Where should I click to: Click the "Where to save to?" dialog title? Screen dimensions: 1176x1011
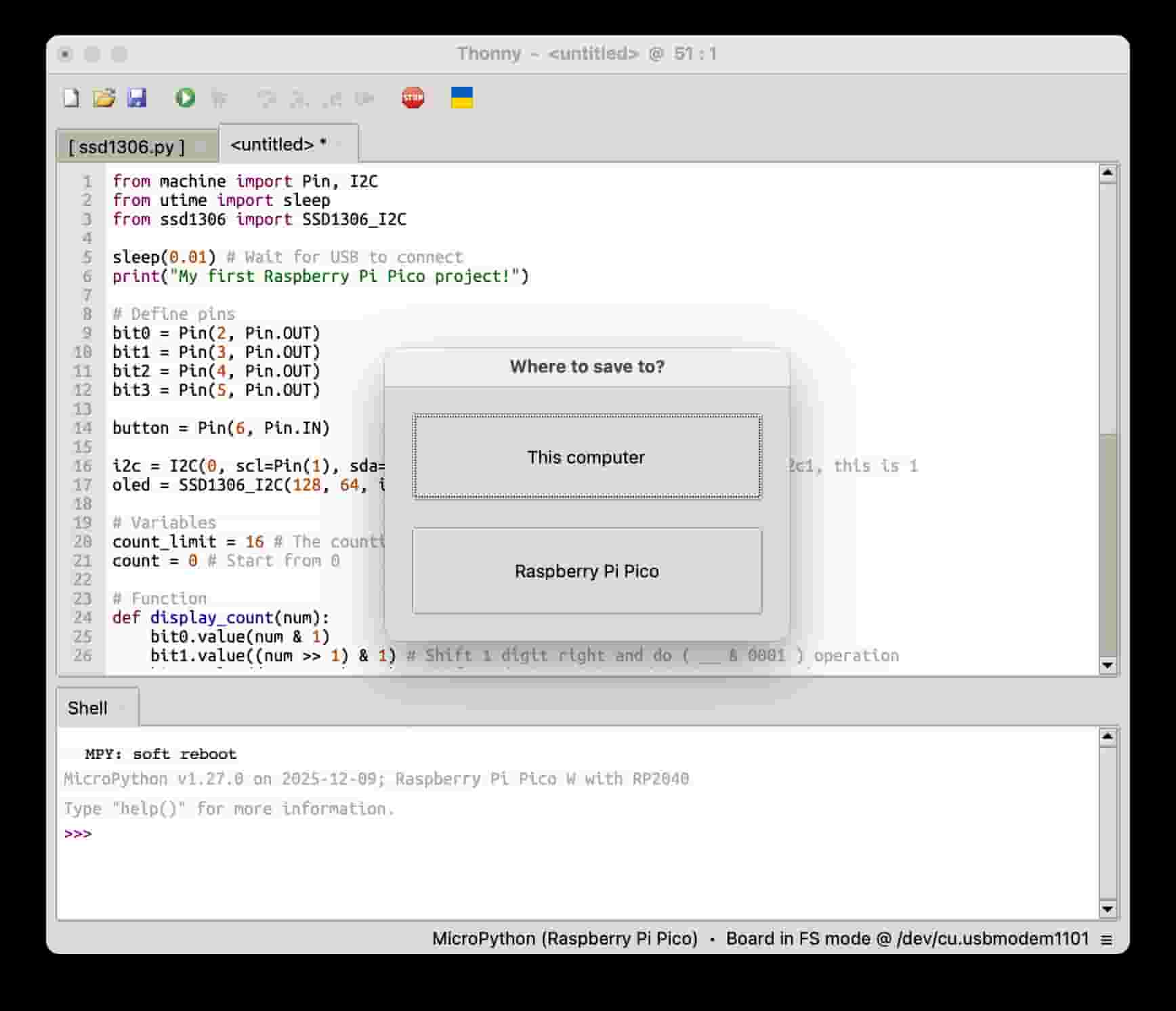[587, 367]
